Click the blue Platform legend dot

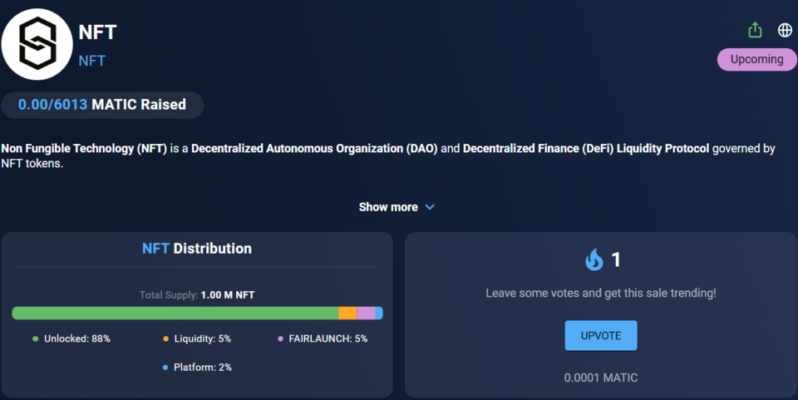click(x=166, y=367)
